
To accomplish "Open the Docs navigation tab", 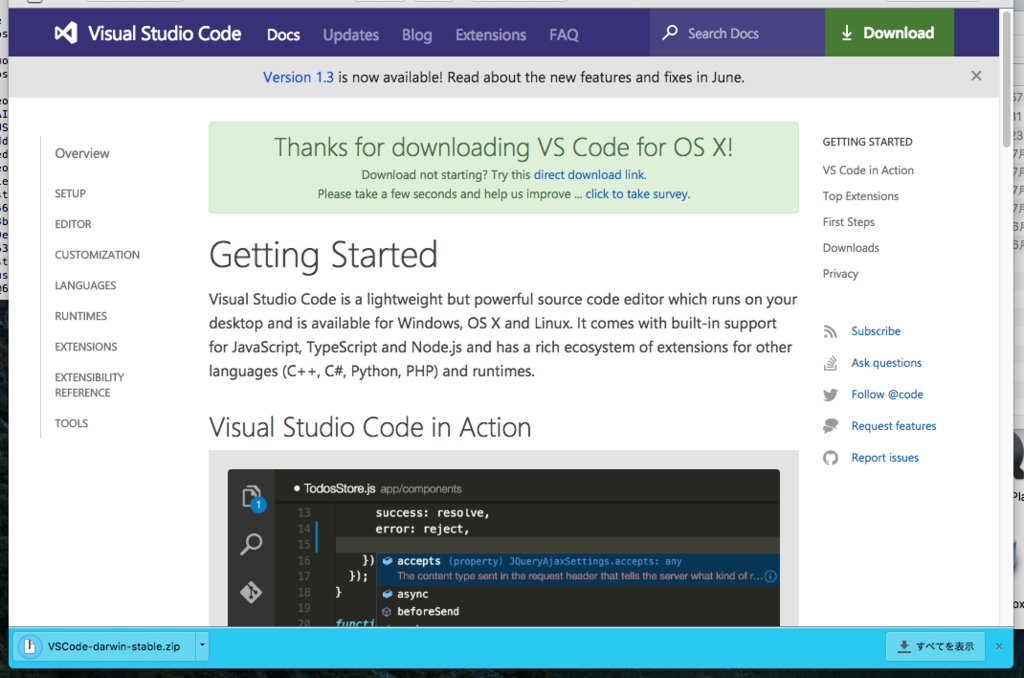I will tap(283, 35).
